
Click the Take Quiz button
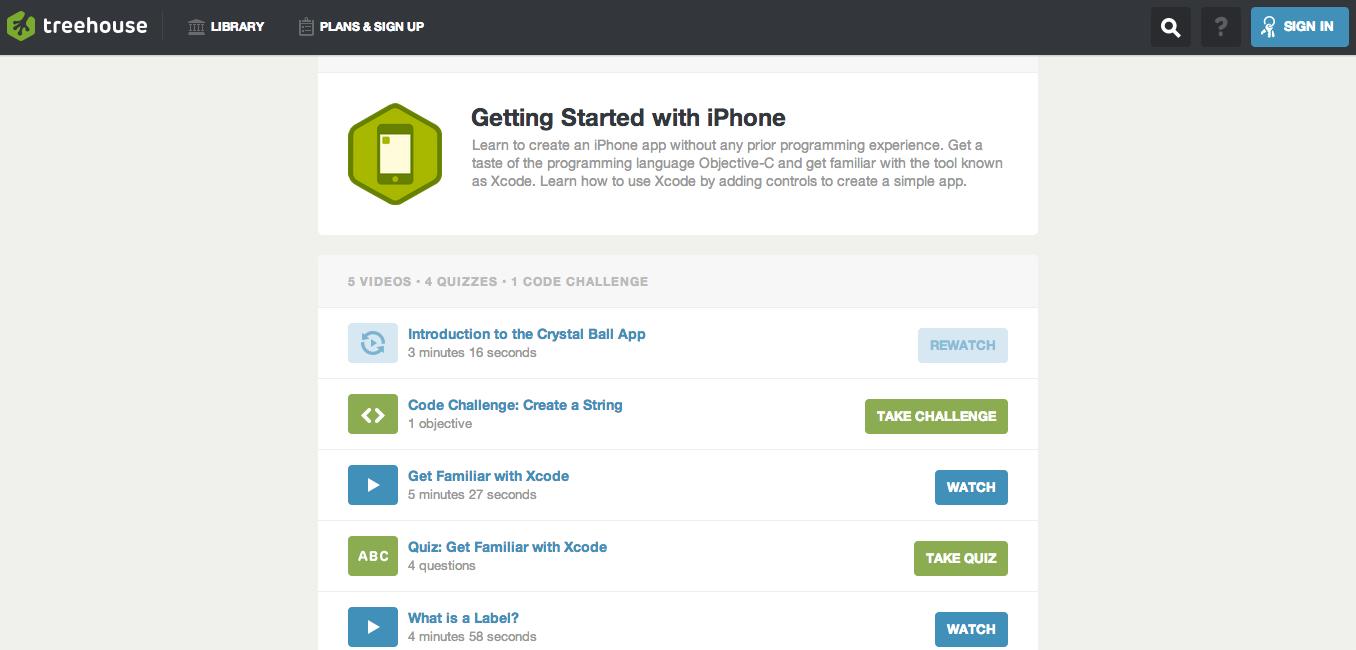click(961, 558)
